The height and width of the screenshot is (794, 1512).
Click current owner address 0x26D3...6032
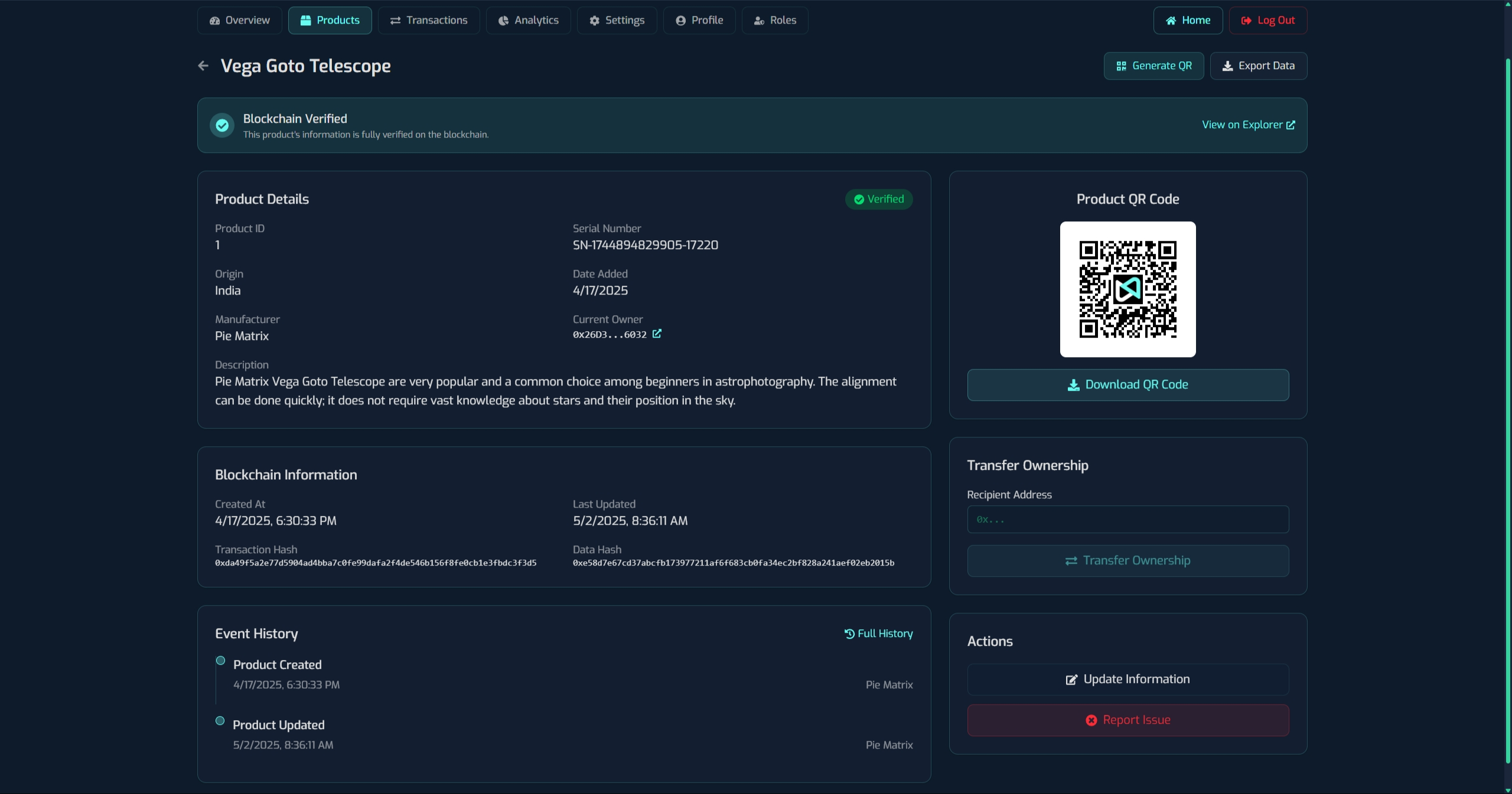[610, 334]
